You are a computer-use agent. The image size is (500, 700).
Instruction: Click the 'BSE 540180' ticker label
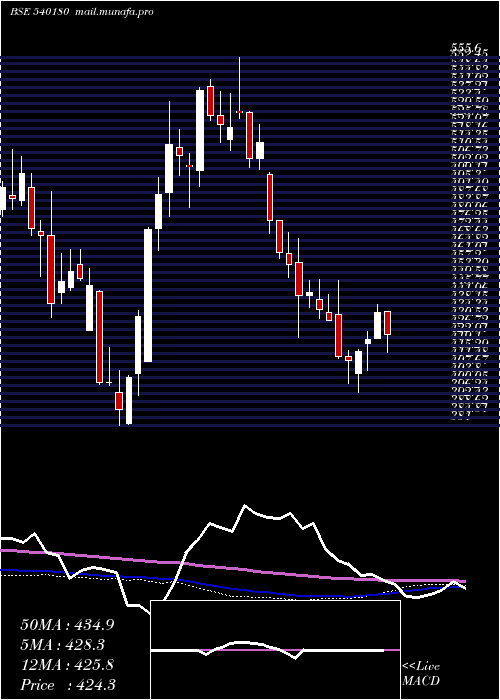pos(39,12)
